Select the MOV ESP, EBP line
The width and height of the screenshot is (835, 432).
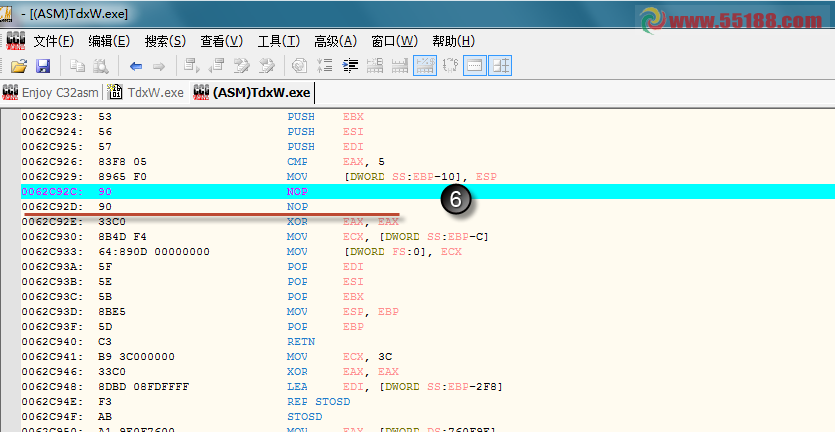[428, 312]
